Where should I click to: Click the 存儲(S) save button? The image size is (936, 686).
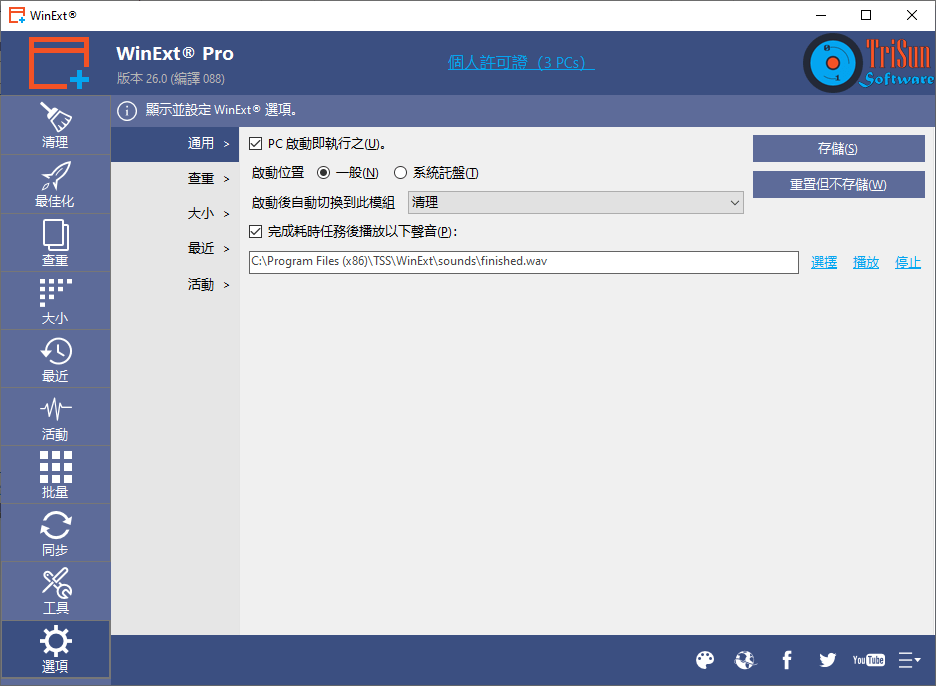click(838, 149)
